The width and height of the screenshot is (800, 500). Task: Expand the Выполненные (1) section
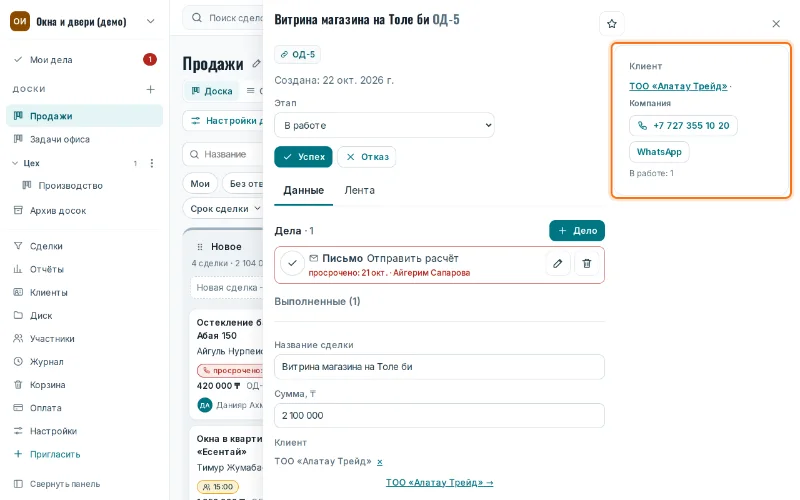coord(317,302)
